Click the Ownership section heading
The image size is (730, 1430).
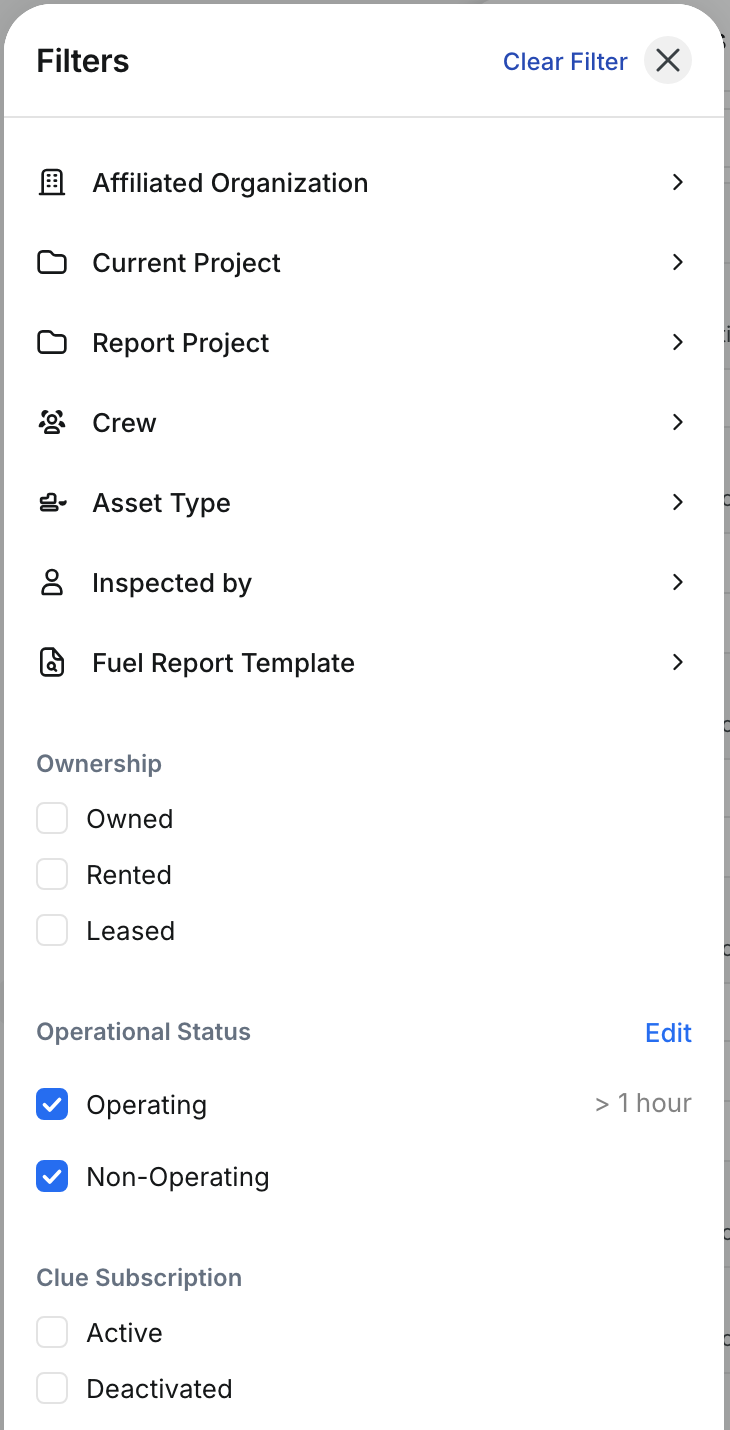(99, 764)
